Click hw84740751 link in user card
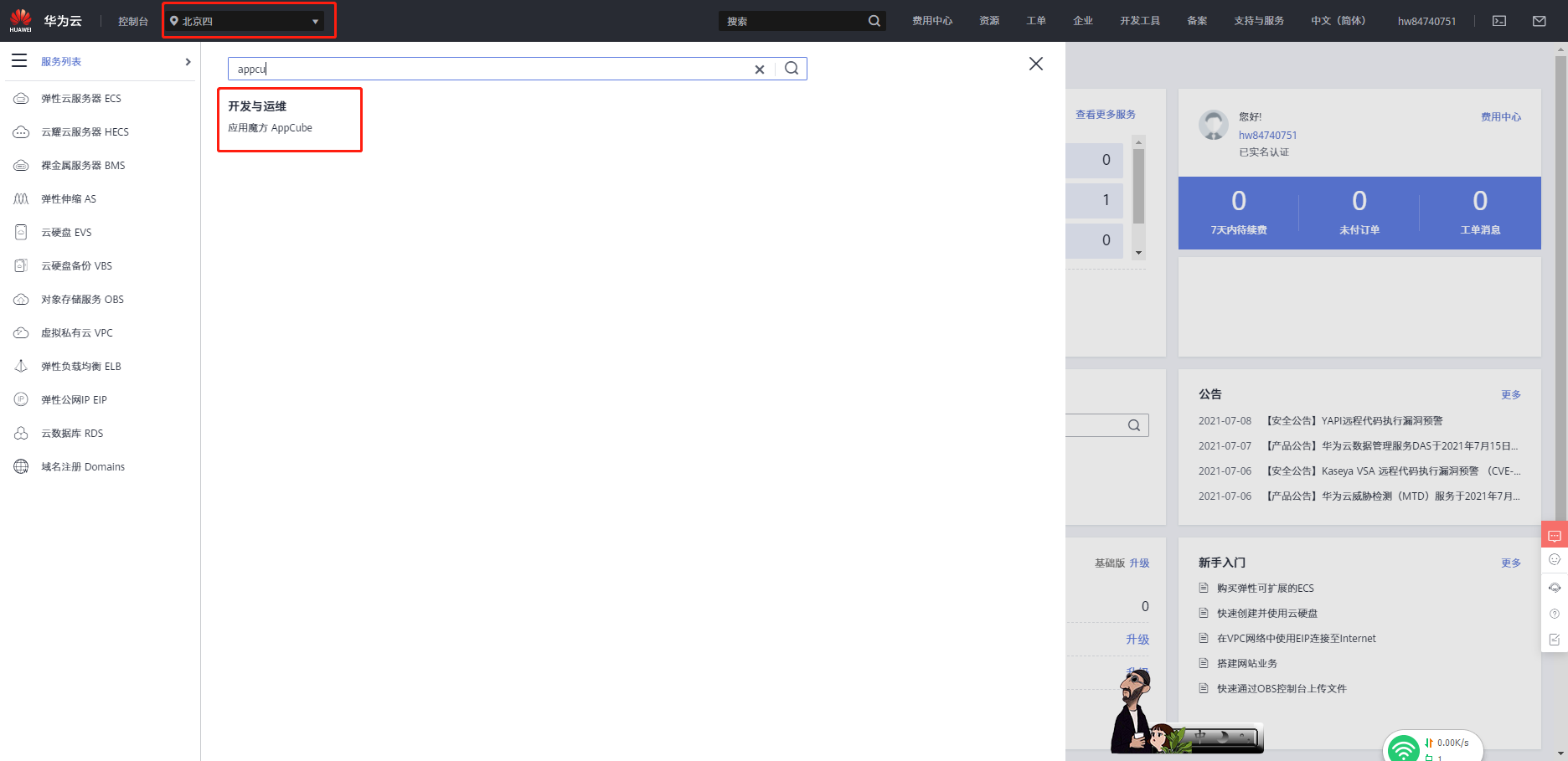The height and width of the screenshot is (761, 1568). click(x=1267, y=135)
